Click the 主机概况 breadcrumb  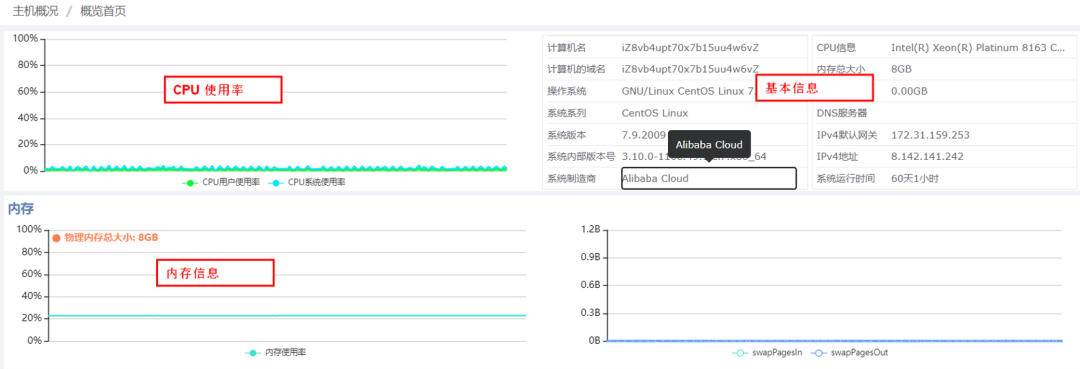[x=35, y=11]
